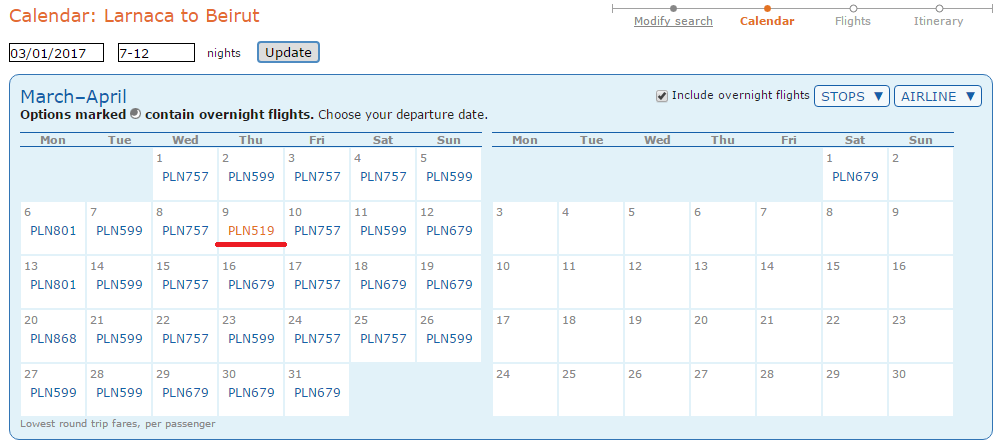Open the Modify search link
The height and width of the screenshot is (447, 999).
point(673,21)
